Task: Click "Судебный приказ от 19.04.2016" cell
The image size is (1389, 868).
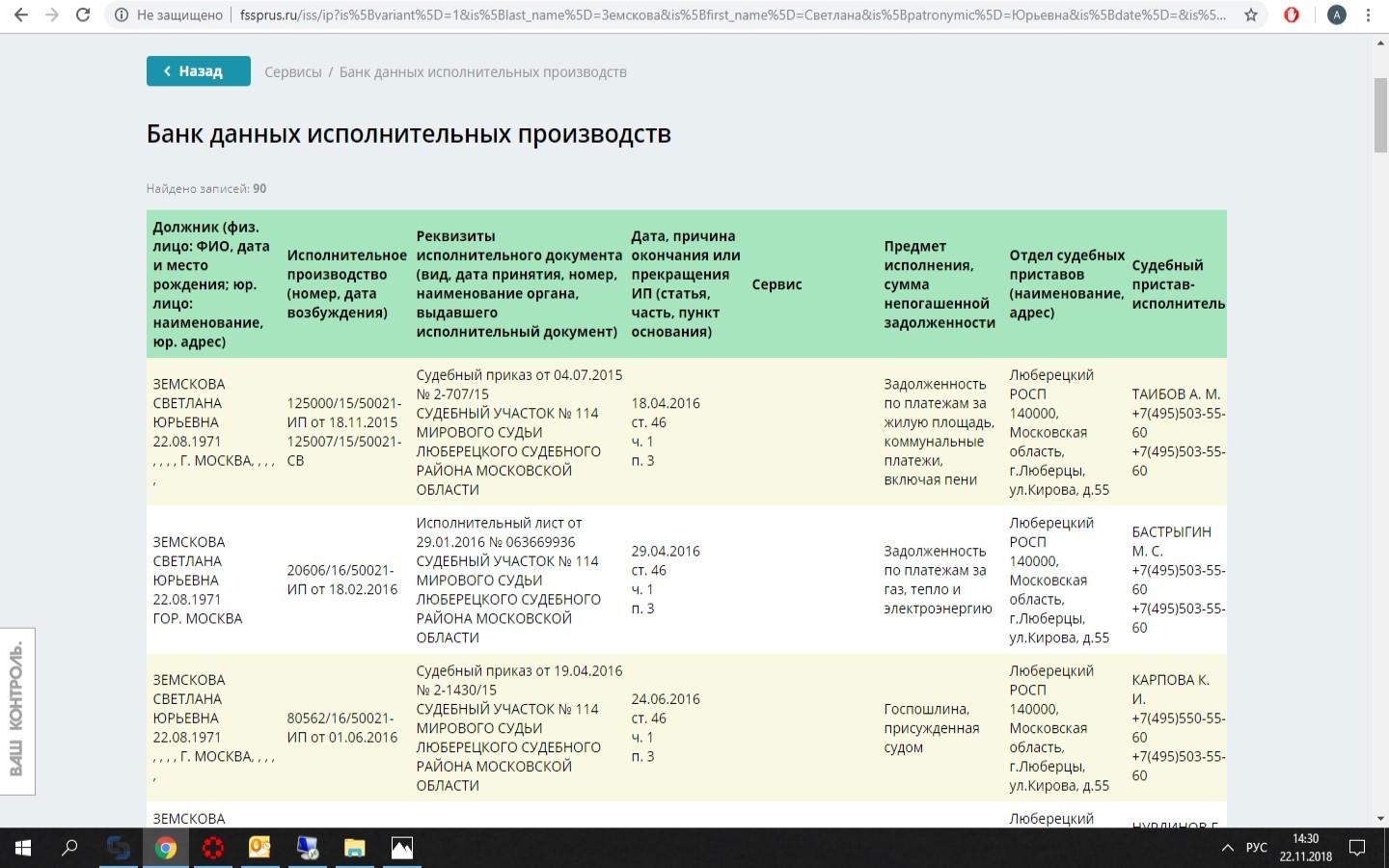Action: click(519, 728)
